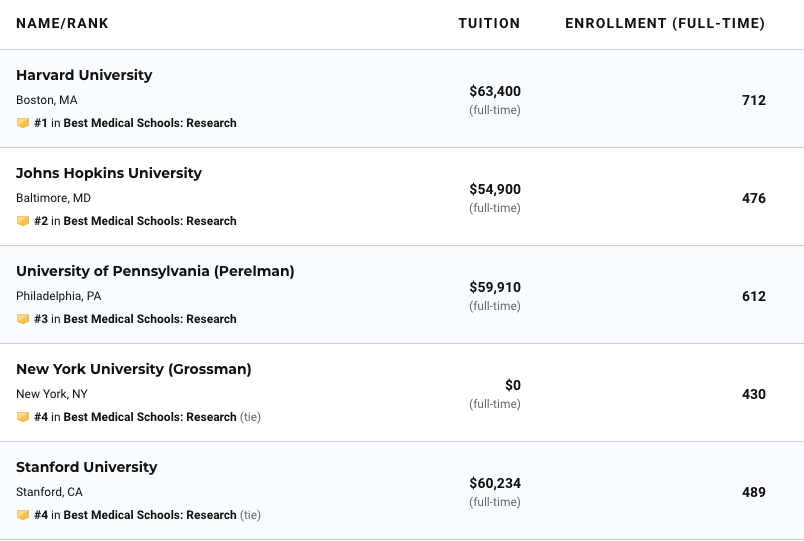Click the badge icon in New York University row

pyautogui.click(x=23, y=417)
